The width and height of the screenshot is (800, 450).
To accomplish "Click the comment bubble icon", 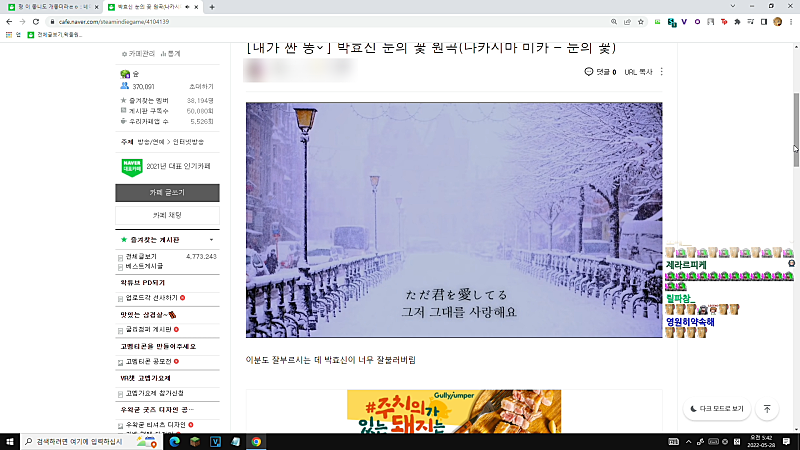I will pos(588,72).
